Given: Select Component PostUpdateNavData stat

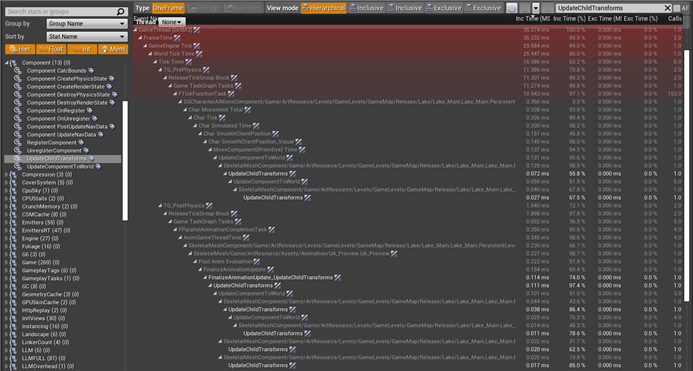Looking at the screenshot, I should click(x=67, y=126).
